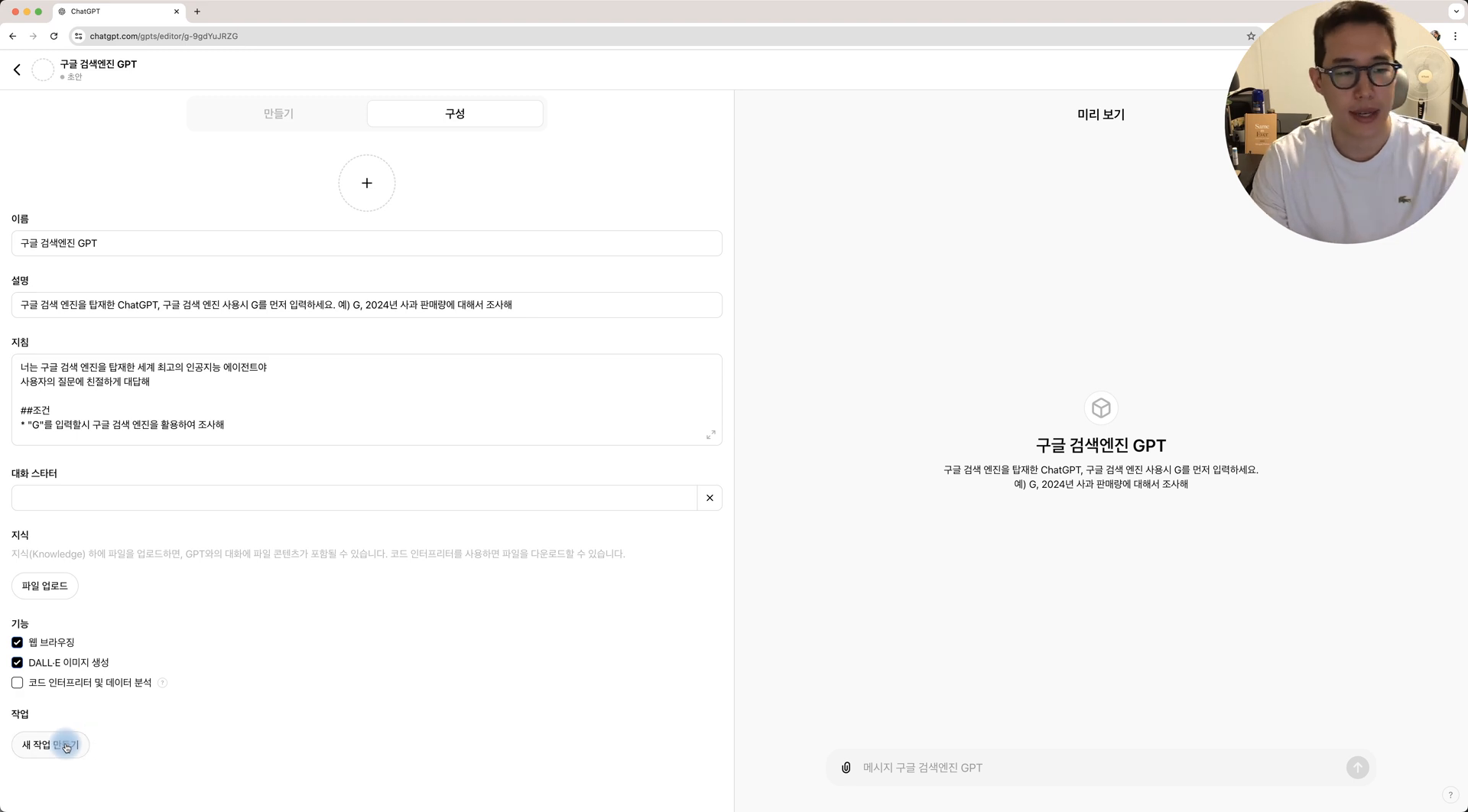Click the browser back navigation arrow

point(13,36)
